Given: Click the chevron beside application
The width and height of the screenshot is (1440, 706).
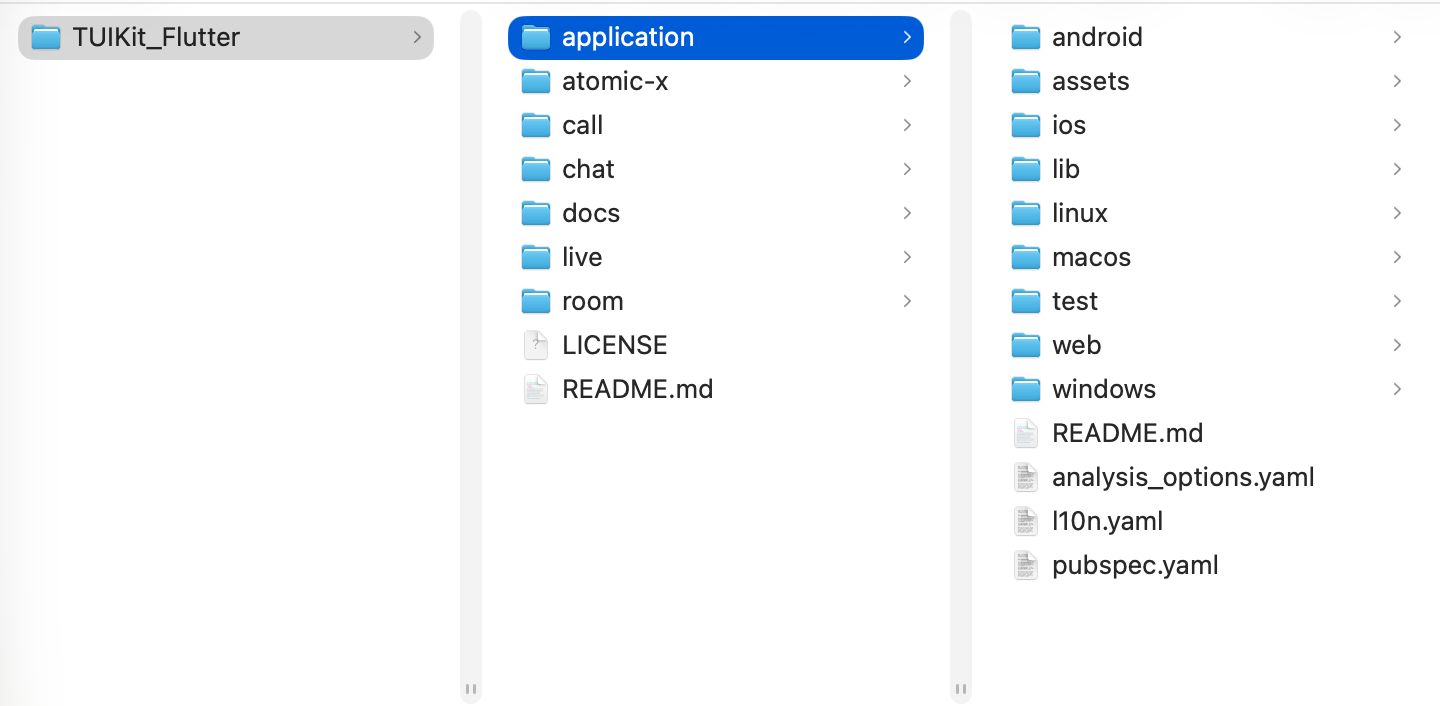Looking at the screenshot, I should [907, 38].
